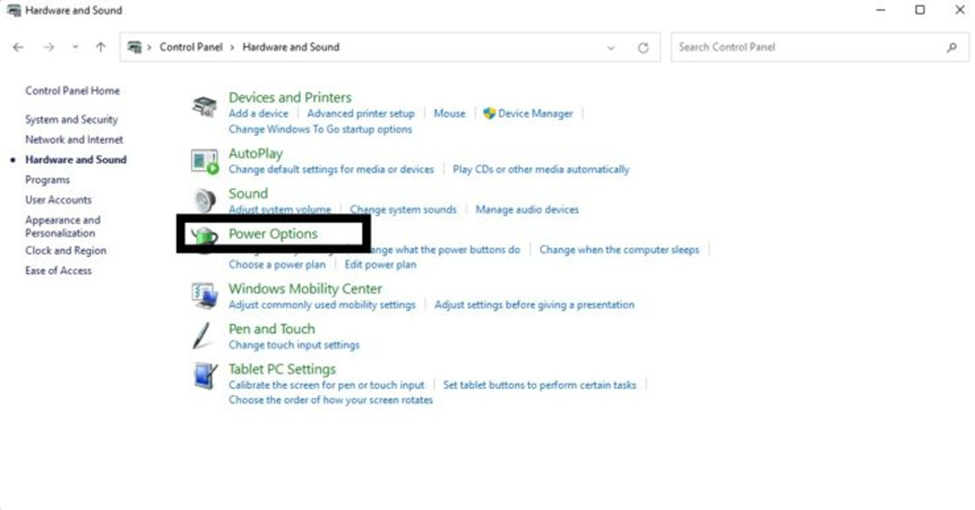Click Adjust commonly used mobility settings
The image size is (975, 510).
point(321,305)
